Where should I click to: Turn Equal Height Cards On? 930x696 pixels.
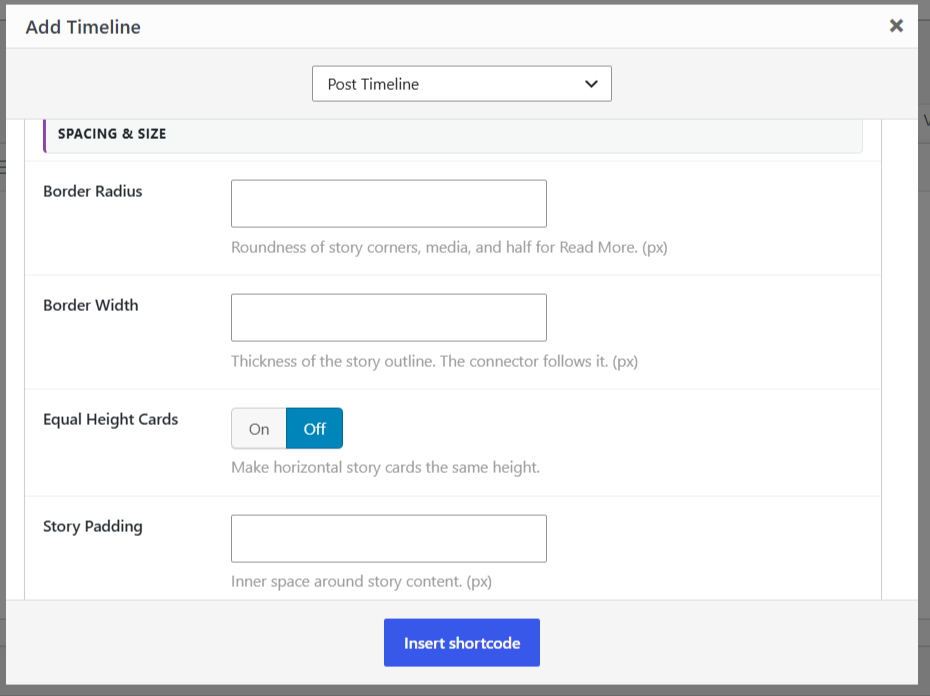[259, 428]
